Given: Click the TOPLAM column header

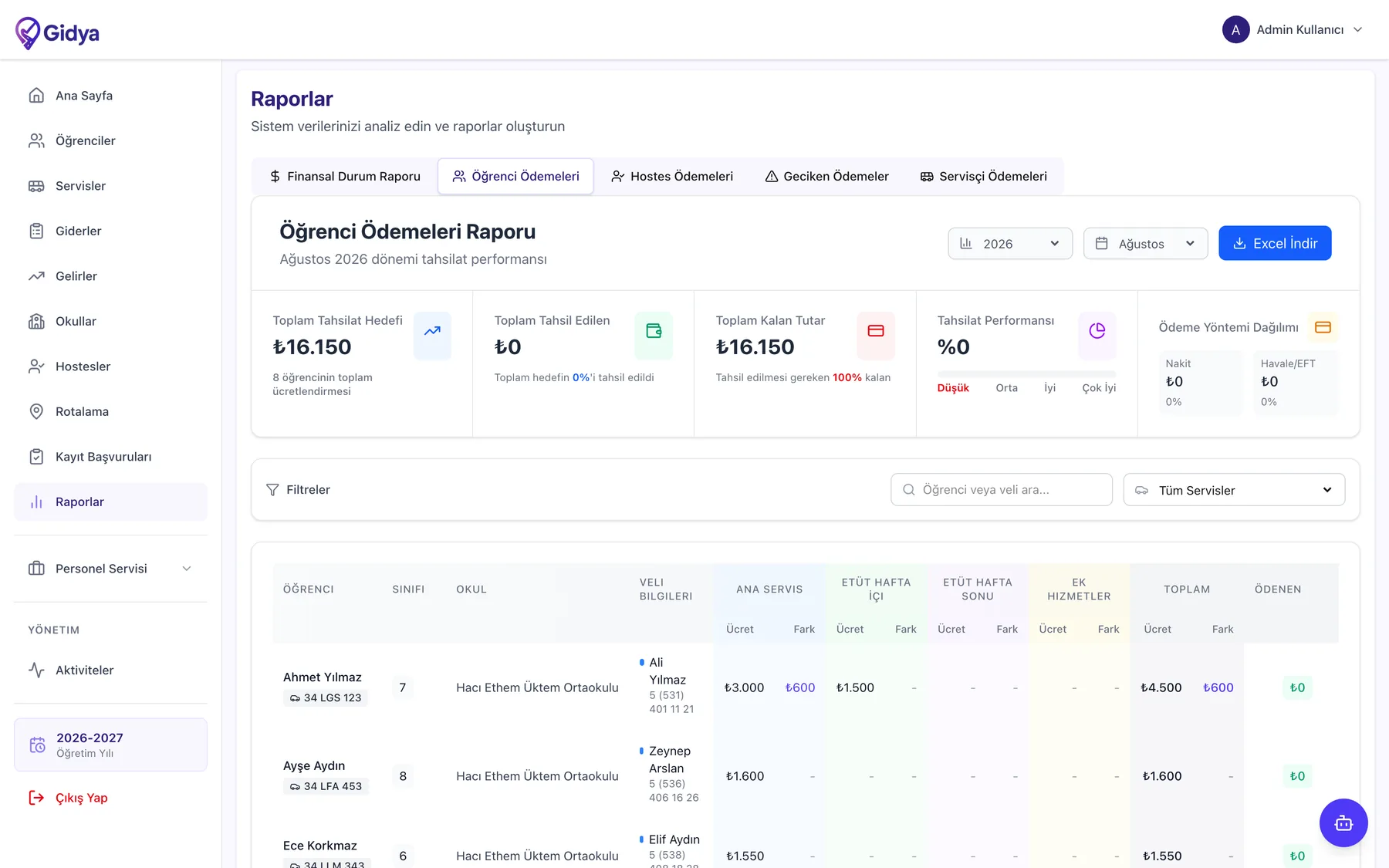Looking at the screenshot, I should pyautogui.click(x=1187, y=589).
